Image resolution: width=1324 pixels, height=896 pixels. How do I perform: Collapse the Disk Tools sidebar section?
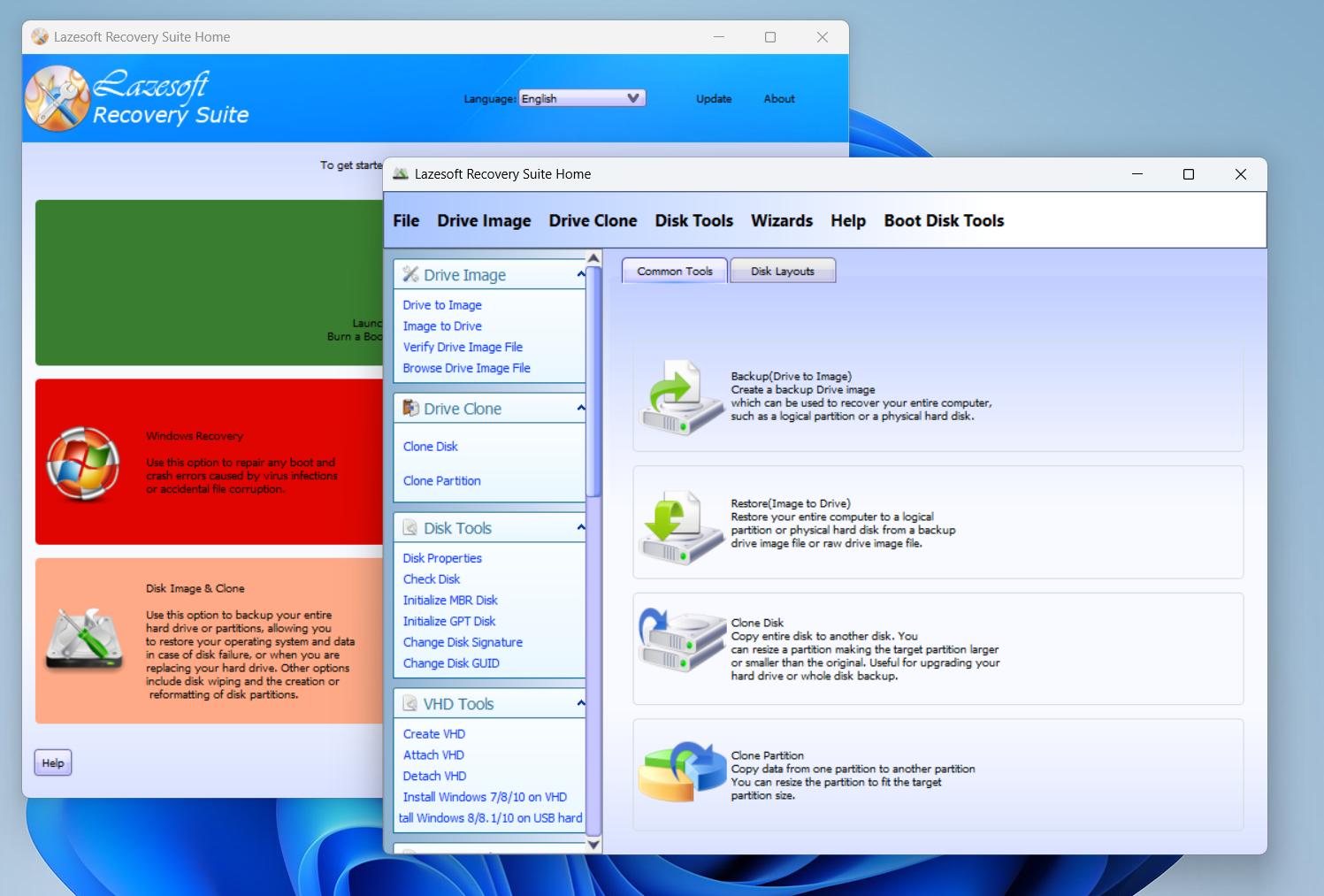581,528
